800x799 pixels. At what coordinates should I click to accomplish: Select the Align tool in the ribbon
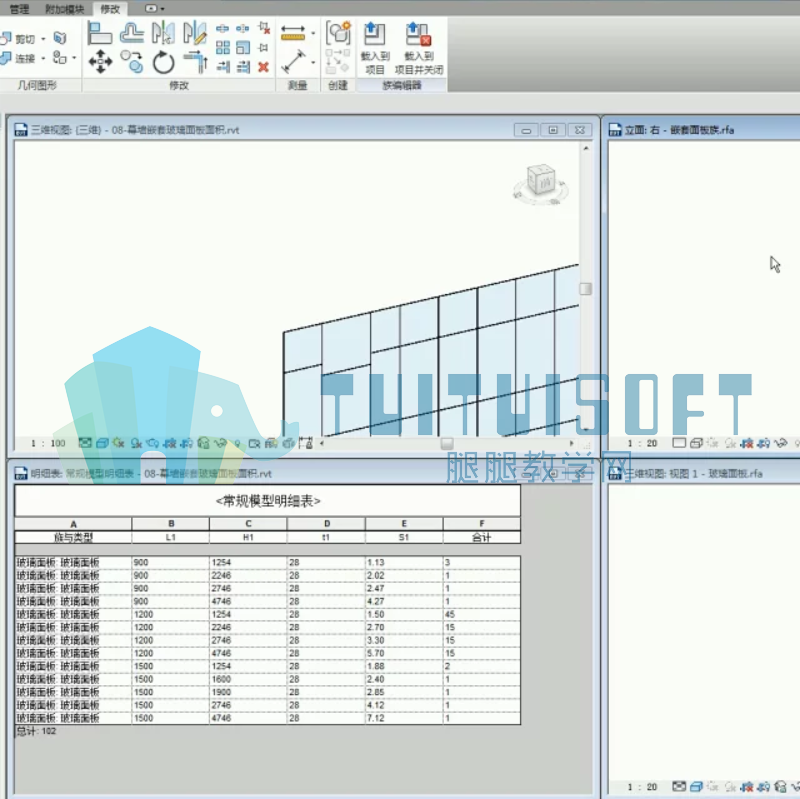99,33
